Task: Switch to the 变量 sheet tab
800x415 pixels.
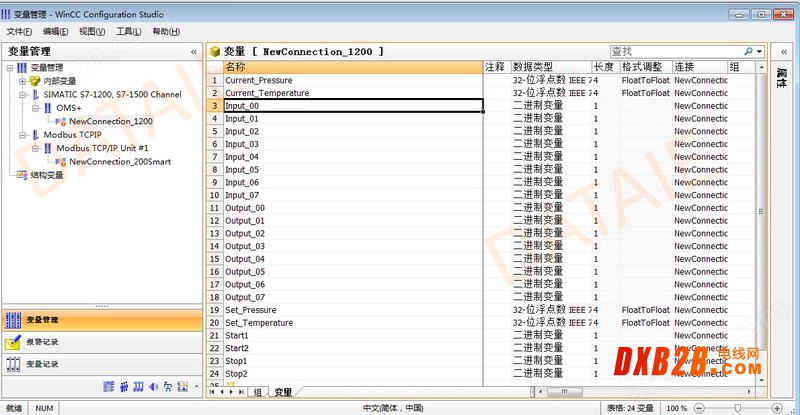Action: point(283,392)
